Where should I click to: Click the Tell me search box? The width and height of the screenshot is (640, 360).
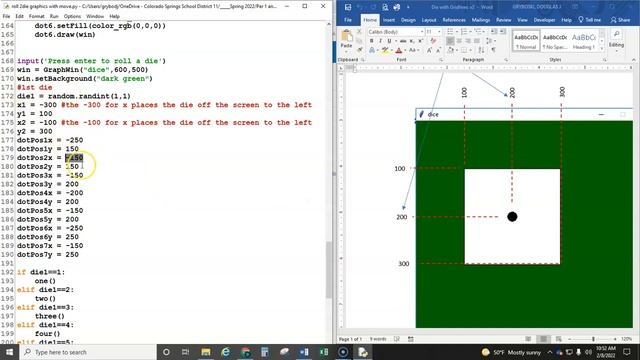589,20
